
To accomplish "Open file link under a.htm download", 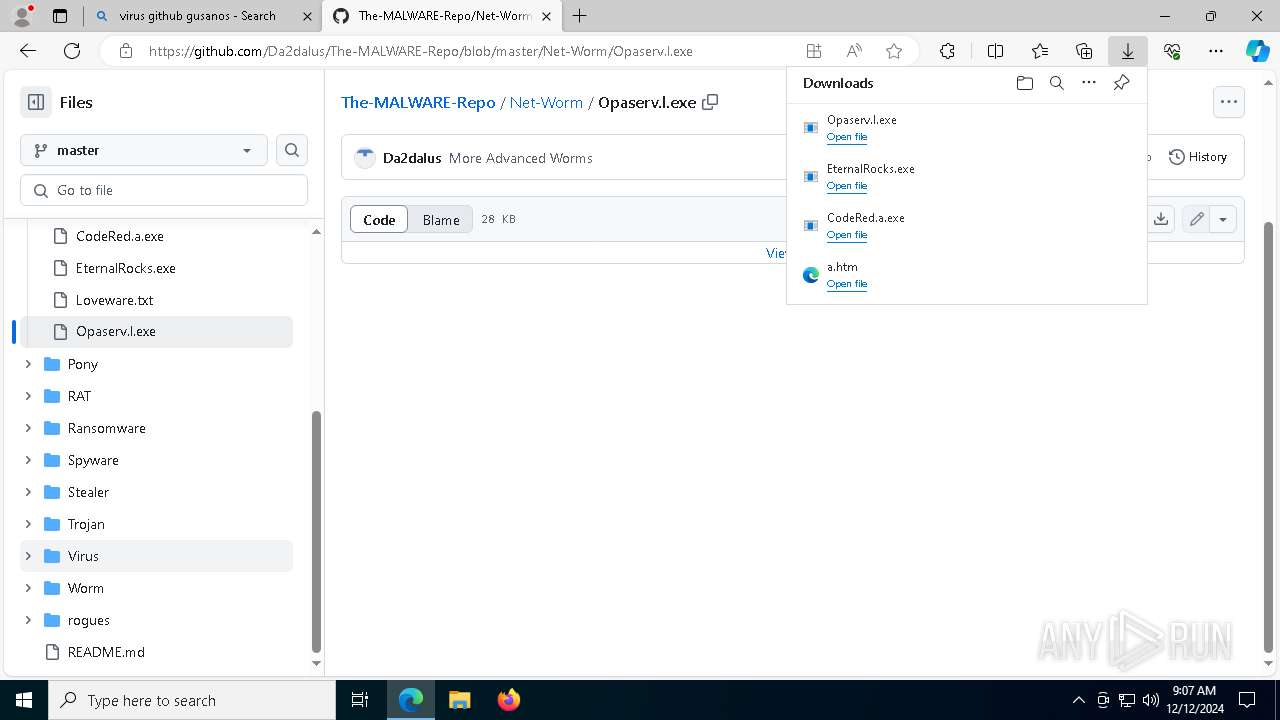I will point(847,284).
